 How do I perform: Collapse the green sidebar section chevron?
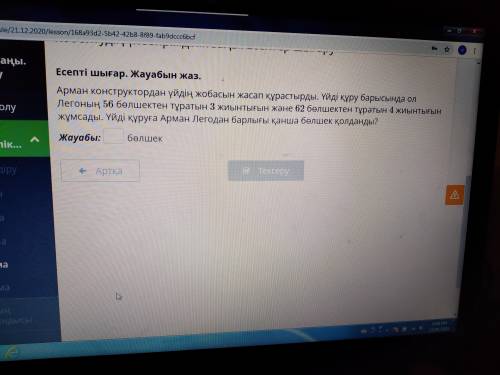(x=35, y=139)
